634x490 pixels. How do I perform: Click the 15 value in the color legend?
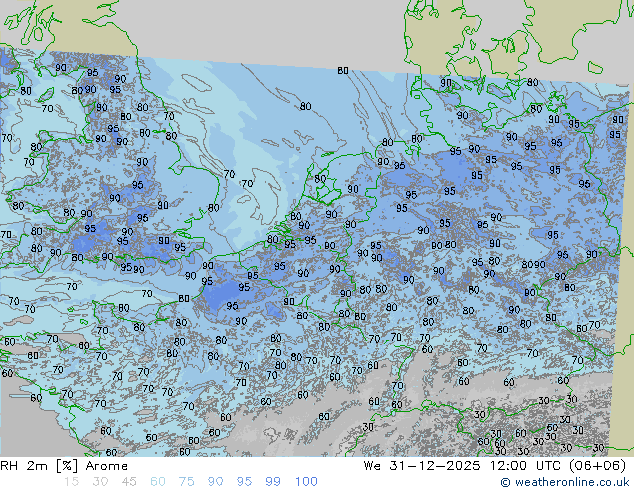coord(71,482)
